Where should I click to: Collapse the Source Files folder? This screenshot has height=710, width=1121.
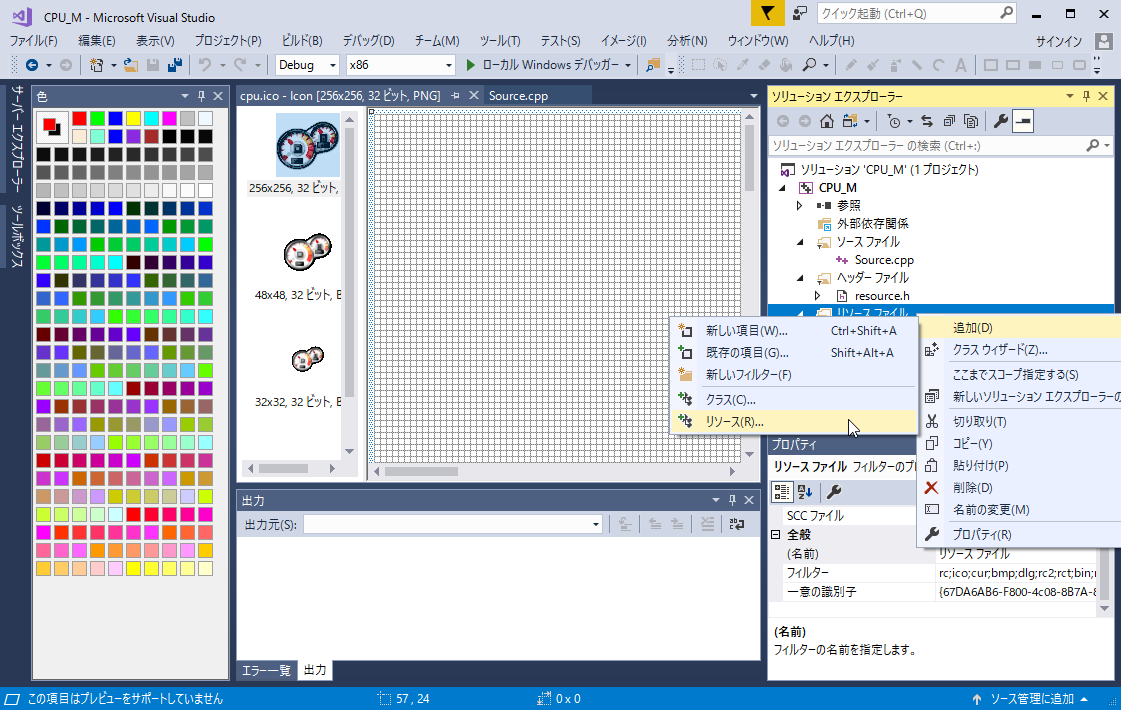tap(800, 242)
